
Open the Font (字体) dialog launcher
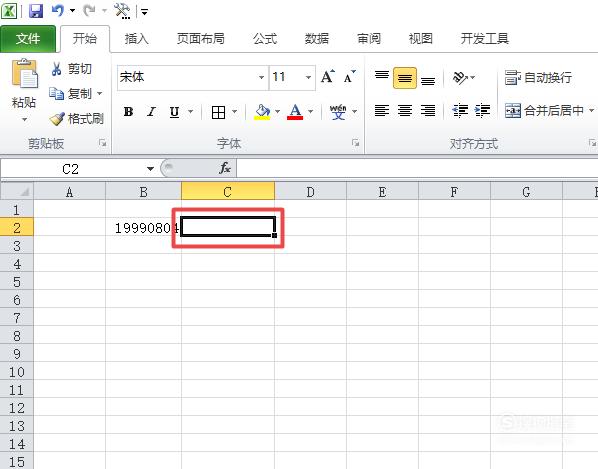point(355,143)
